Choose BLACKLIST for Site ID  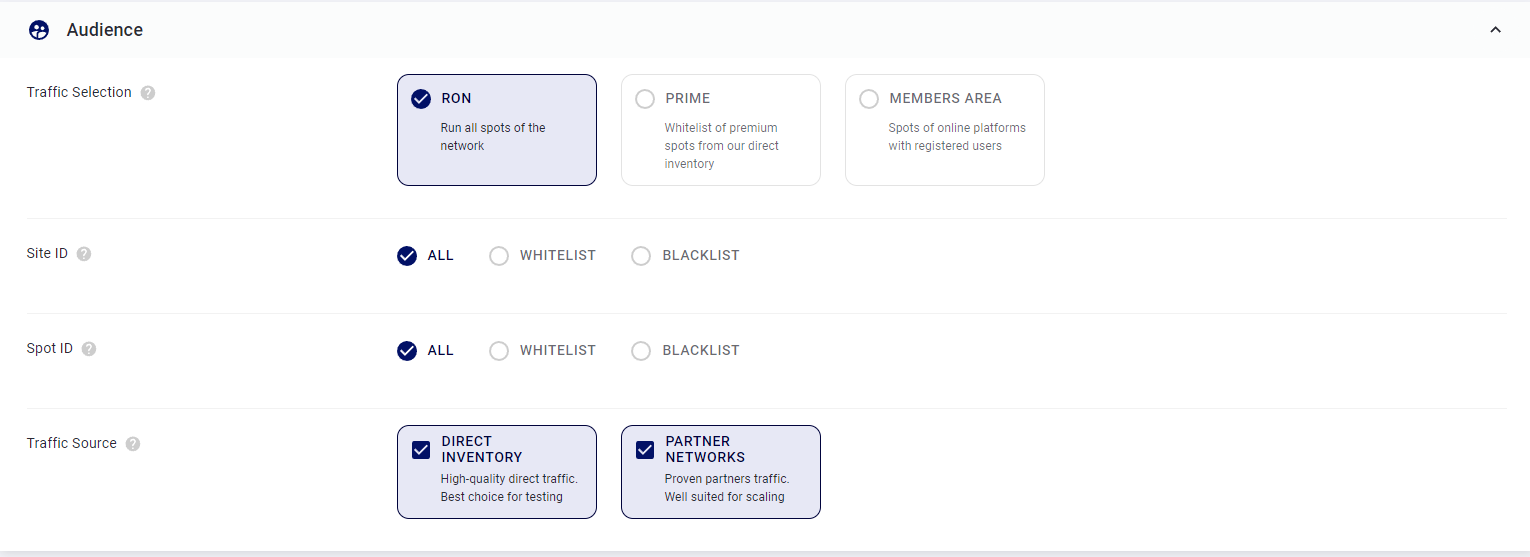(x=685, y=255)
